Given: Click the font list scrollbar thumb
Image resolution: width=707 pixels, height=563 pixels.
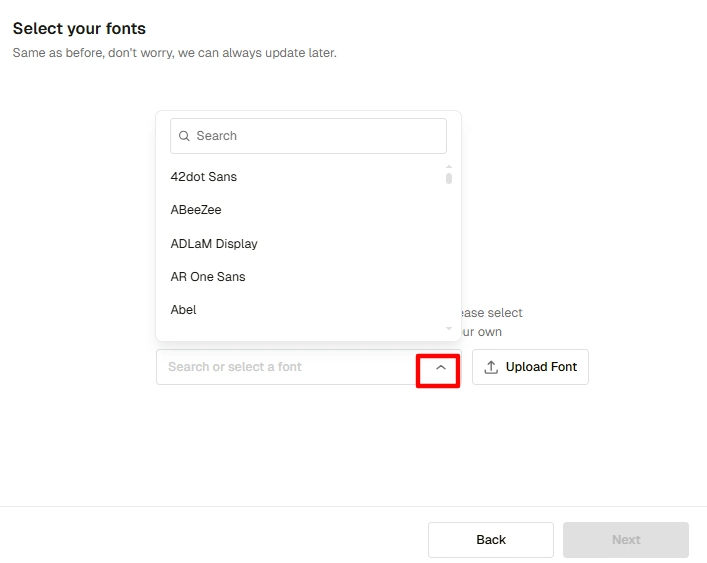Looking at the screenshot, I should coord(449,178).
